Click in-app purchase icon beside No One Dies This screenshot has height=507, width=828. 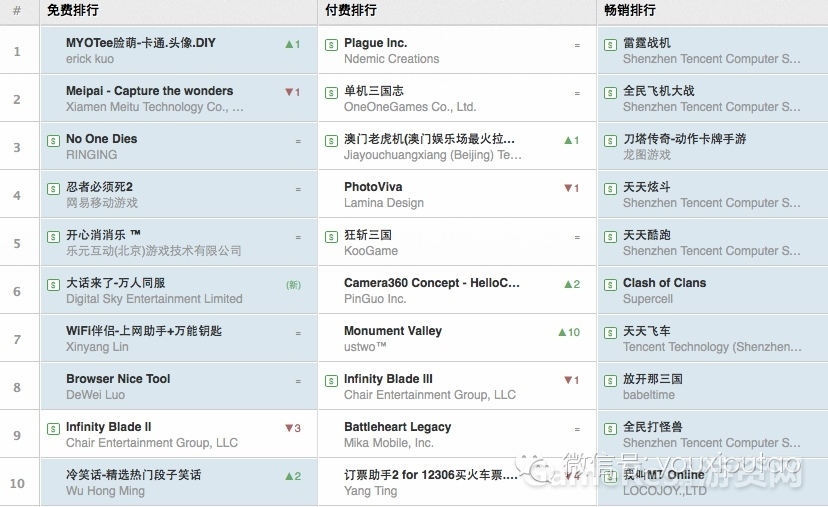coord(53,141)
